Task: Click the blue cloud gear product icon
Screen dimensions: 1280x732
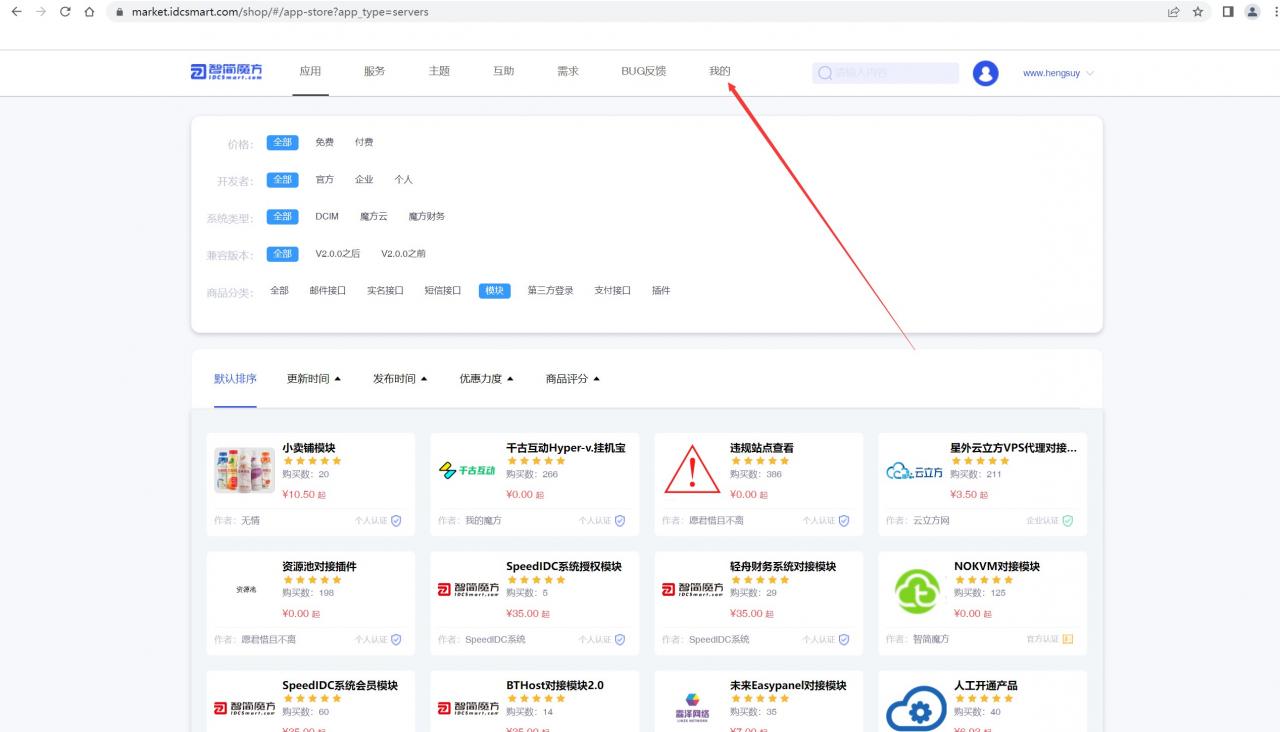Action: (x=916, y=708)
